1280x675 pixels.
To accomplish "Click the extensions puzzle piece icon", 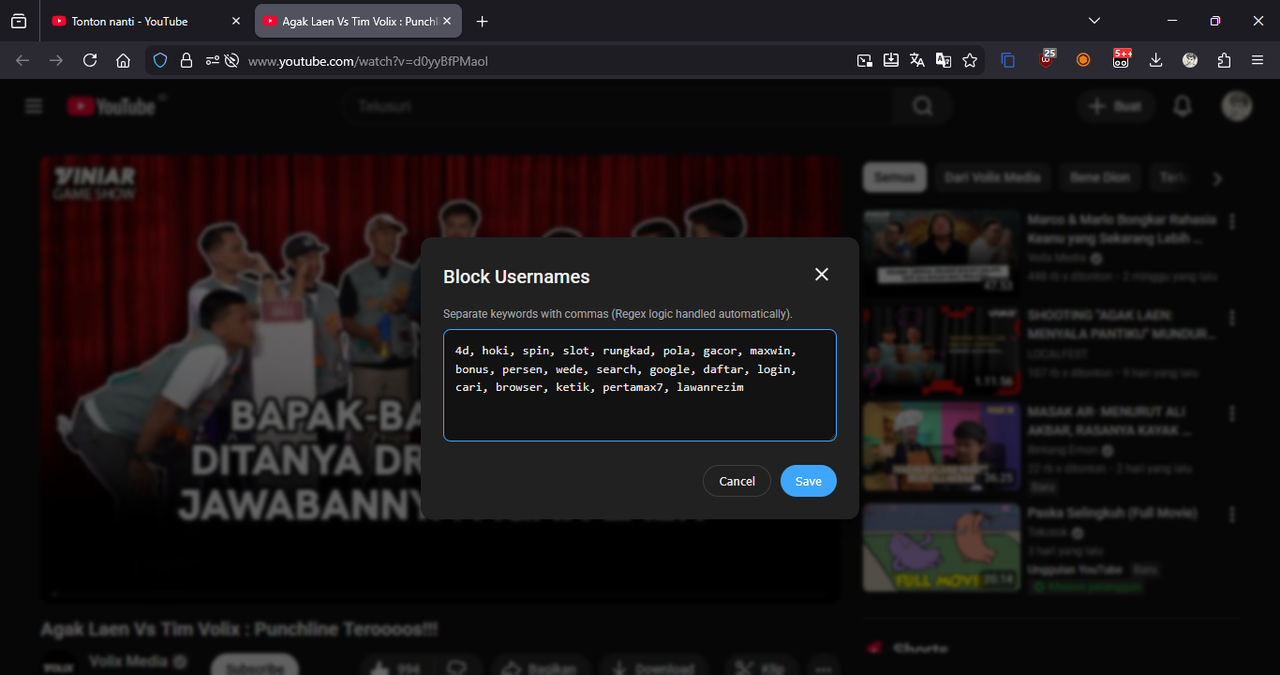I will click(x=1223, y=60).
